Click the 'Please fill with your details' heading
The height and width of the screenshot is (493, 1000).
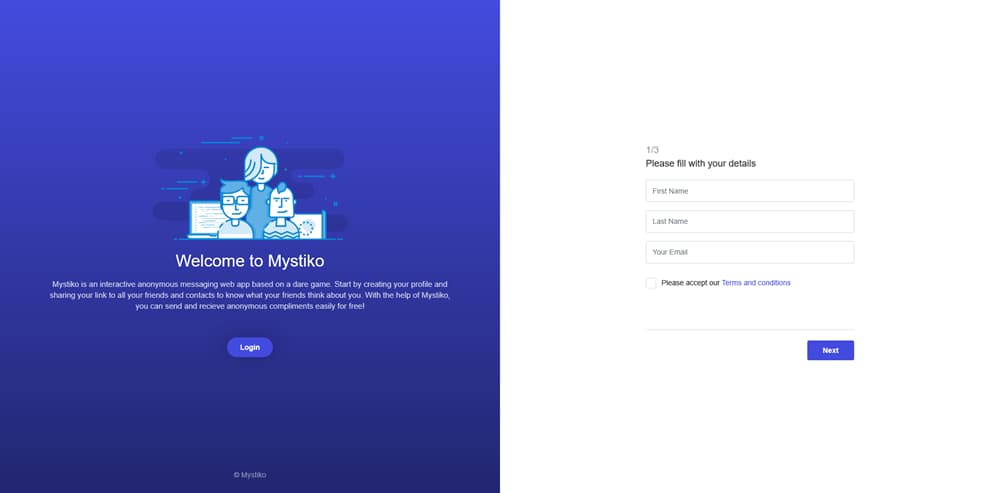(x=700, y=163)
